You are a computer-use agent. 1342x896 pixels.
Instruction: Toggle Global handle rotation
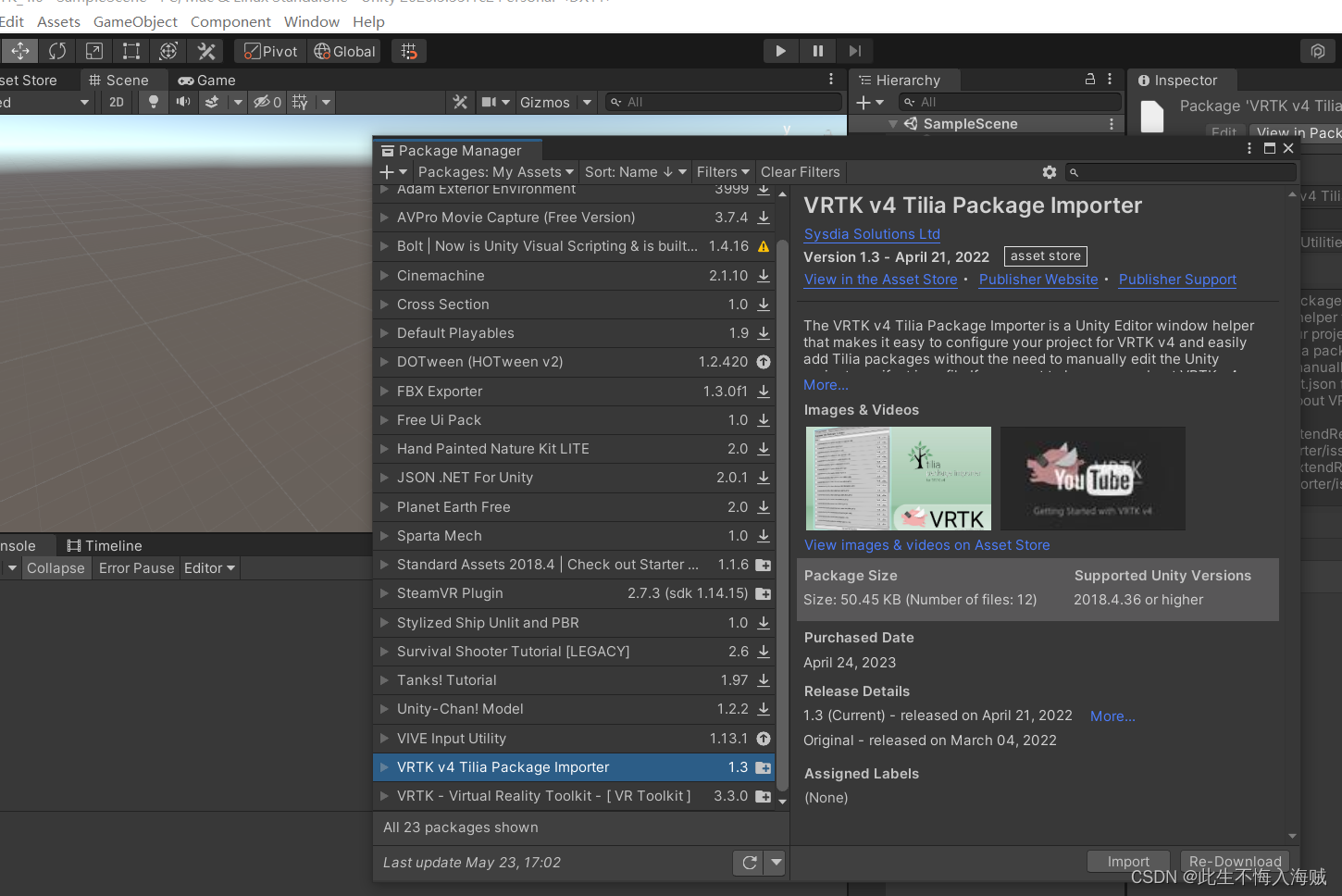point(344,51)
